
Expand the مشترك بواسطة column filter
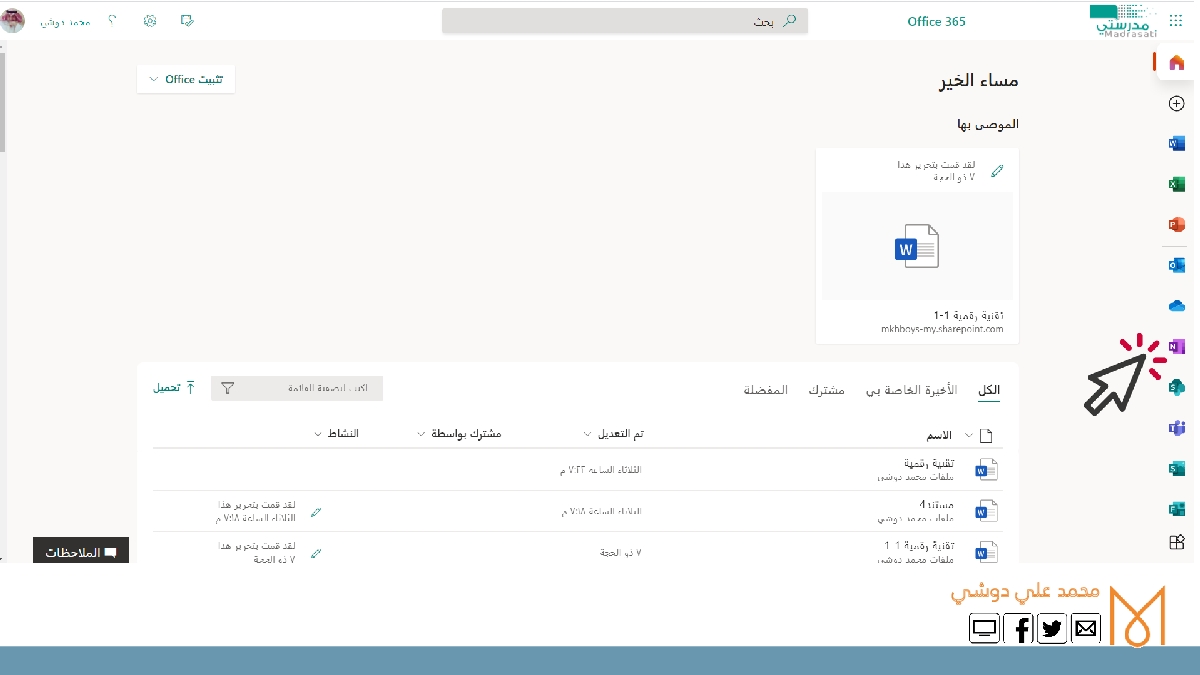[x=459, y=434]
